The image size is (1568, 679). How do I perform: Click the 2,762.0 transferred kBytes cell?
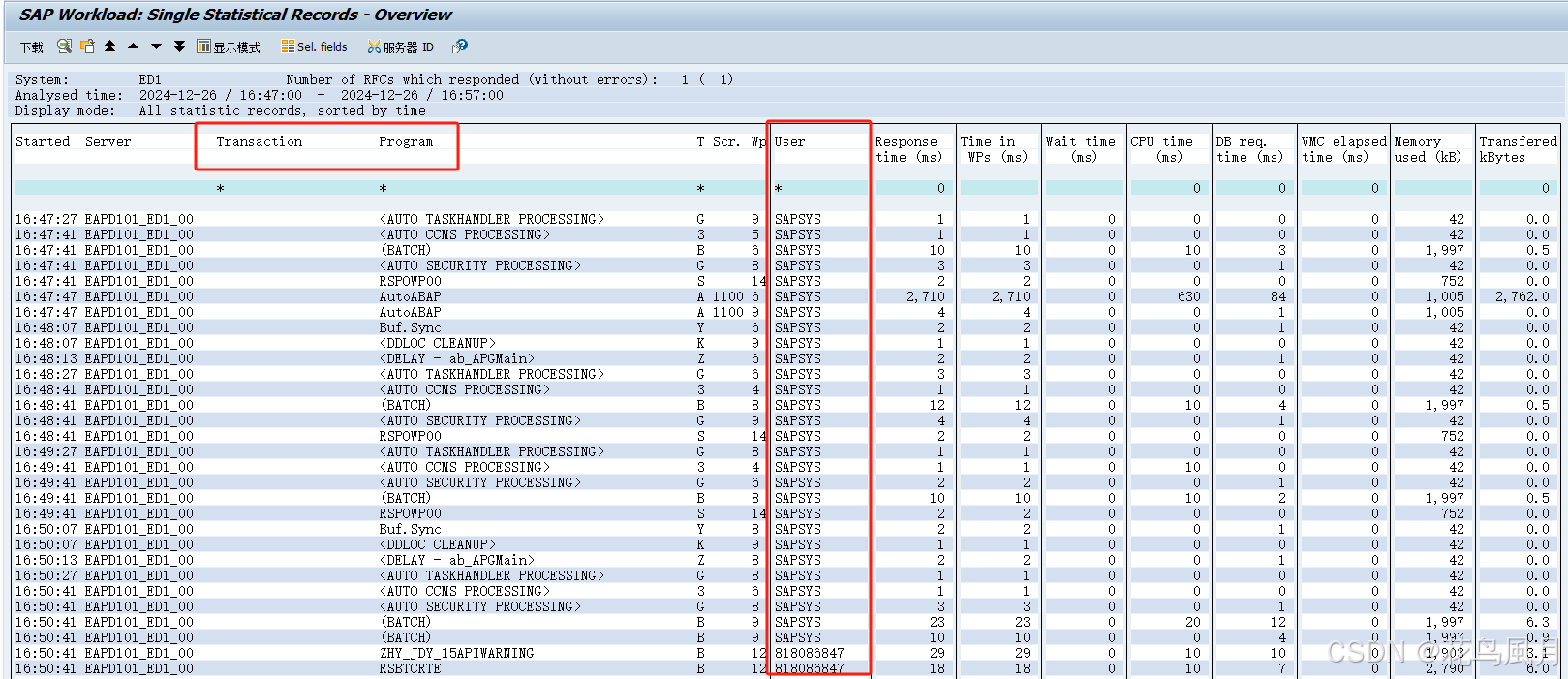point(1522,296)
